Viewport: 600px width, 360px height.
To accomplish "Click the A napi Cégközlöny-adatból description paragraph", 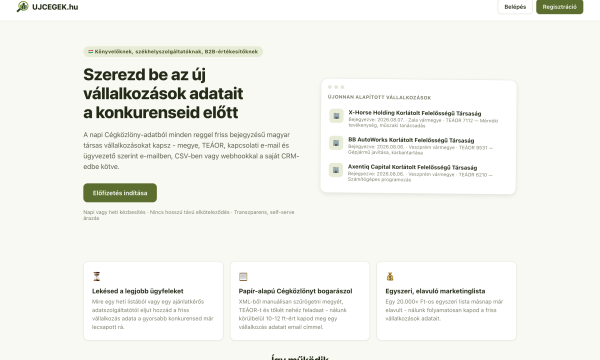I will click(x=191, y=151).
